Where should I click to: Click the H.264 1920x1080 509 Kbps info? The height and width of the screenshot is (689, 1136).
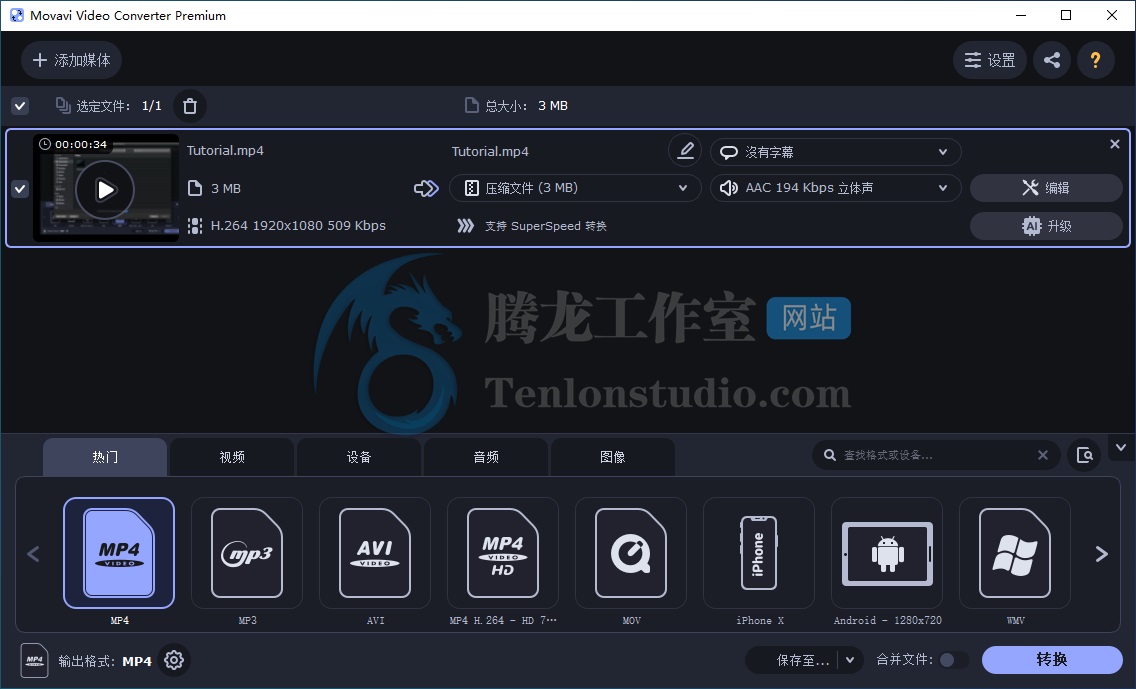pos(298,226)
